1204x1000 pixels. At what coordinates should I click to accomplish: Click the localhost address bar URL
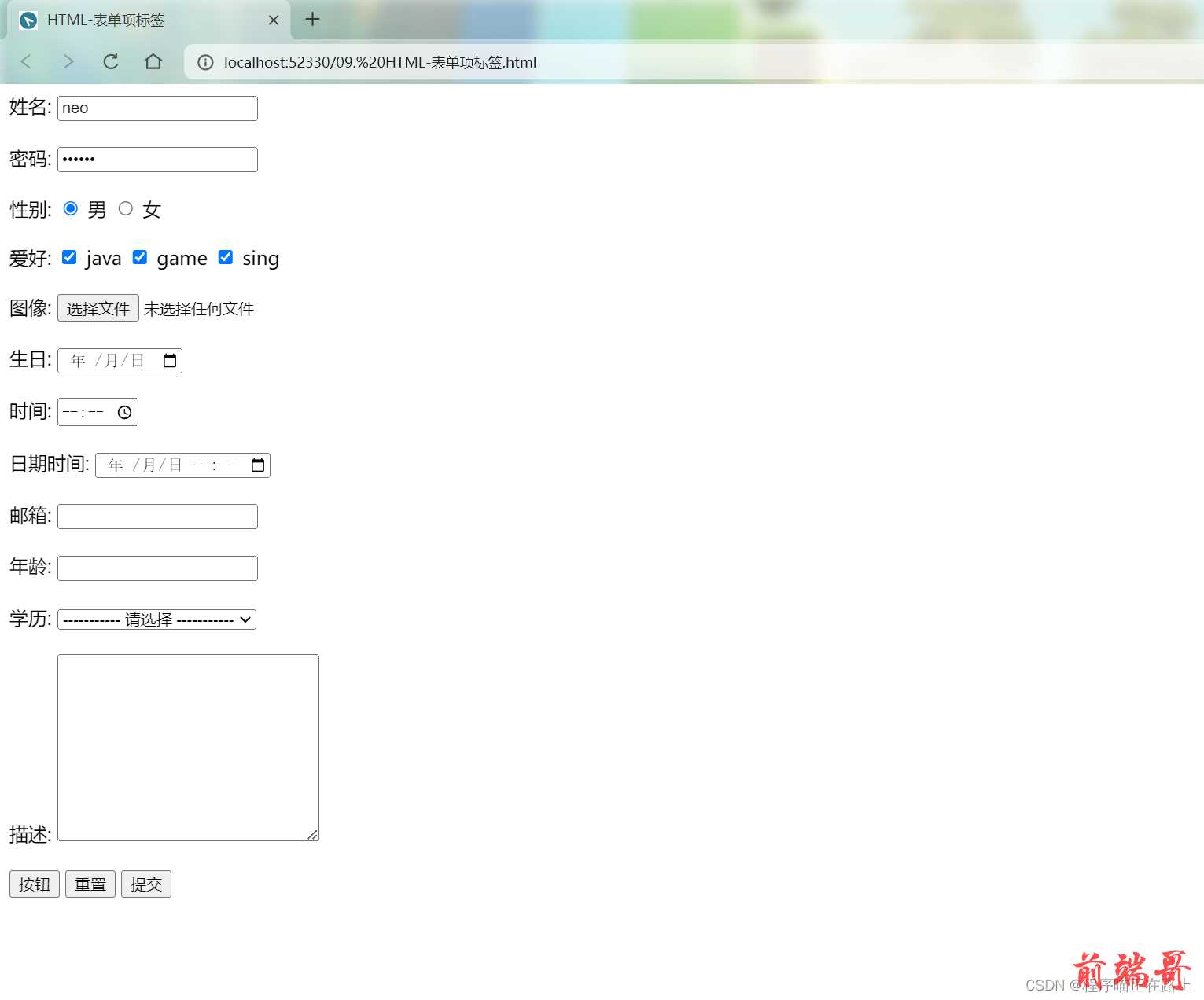[380, 62]
